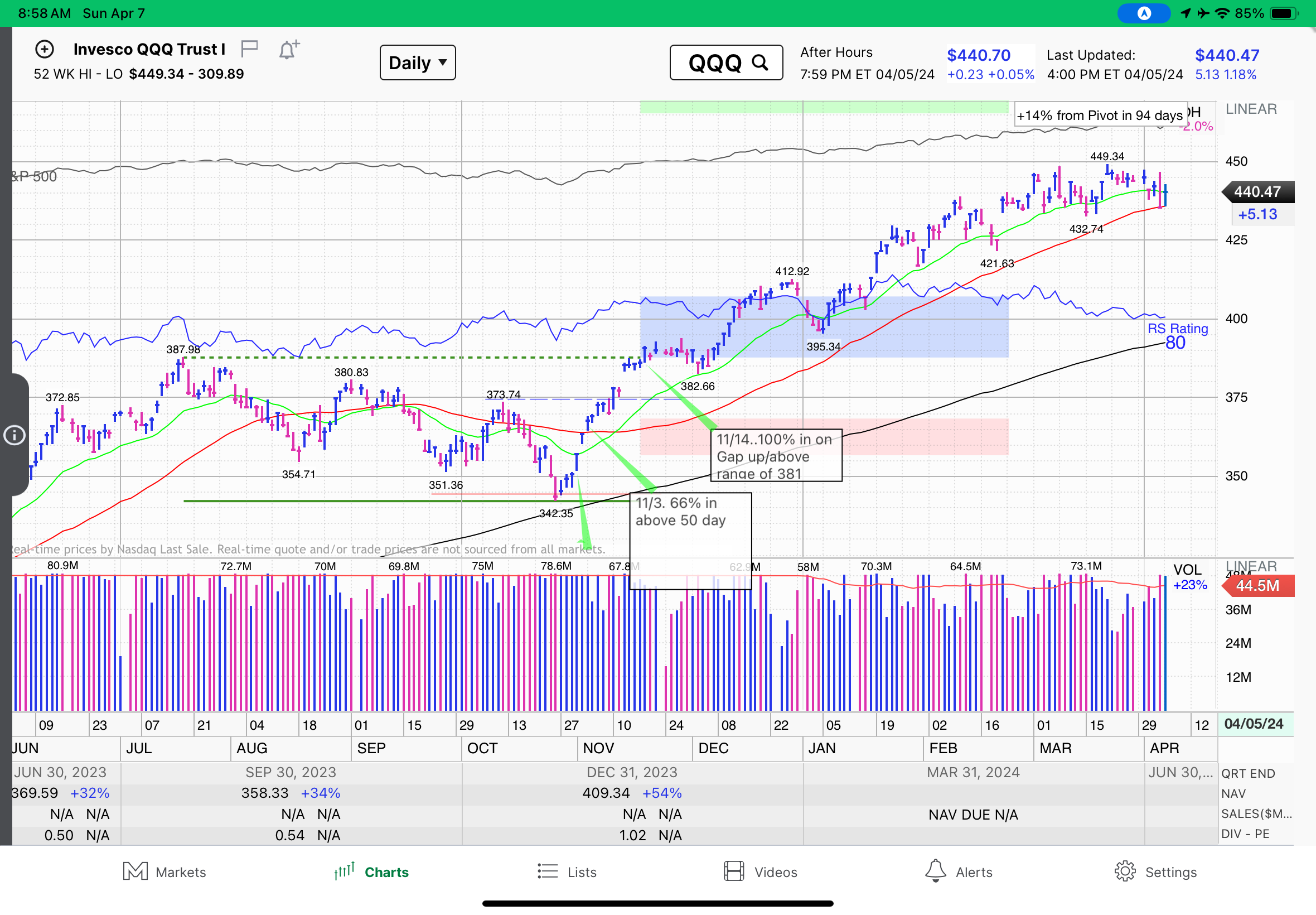Tap the Lists lines icon

pyautogui.click(x=548, y=871)
